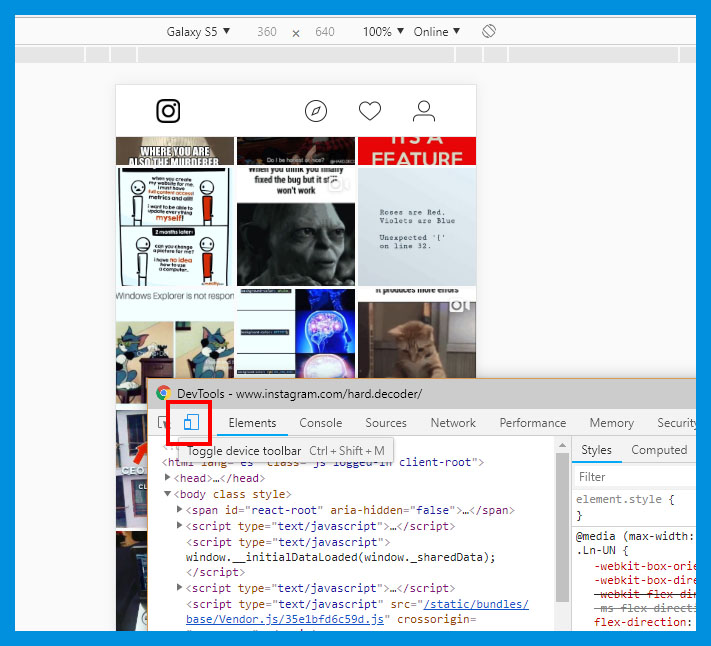Click the element.style rule in Styles
Screen dimensions: 711x646
(625, 500)
